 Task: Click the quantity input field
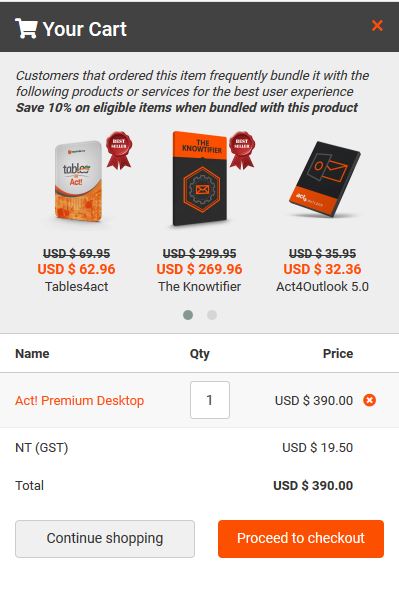point(210,400)
